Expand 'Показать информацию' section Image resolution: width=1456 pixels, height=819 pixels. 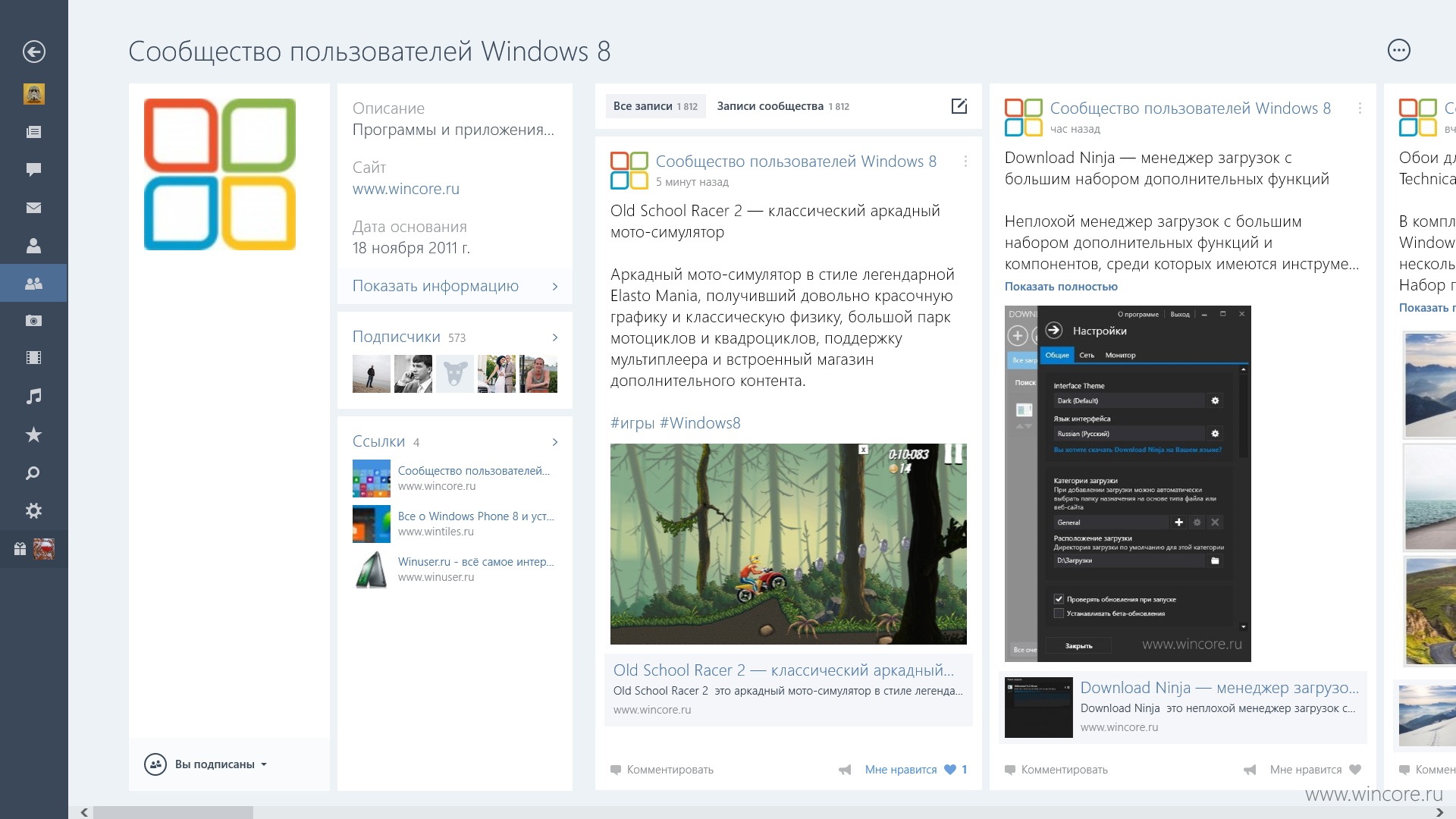click(x=455, y=286)
